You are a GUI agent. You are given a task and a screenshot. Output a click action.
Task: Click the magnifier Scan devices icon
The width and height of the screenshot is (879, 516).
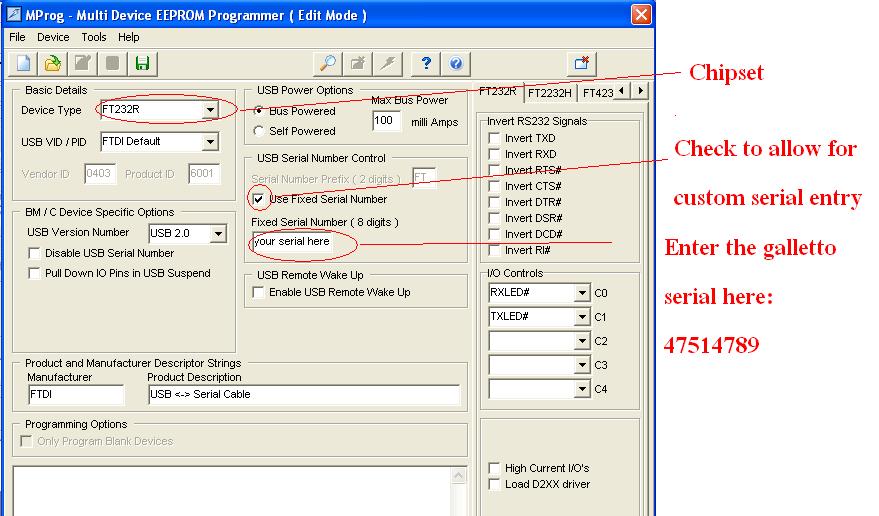[328, 63]
